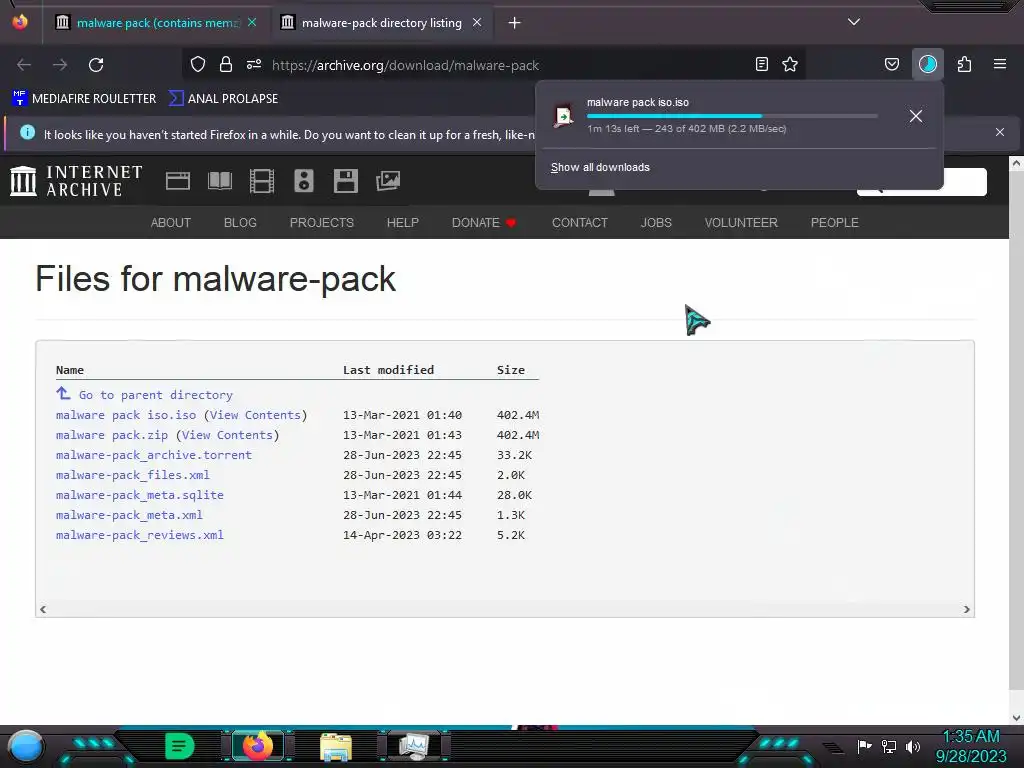Image resolution: width=1024 pixels, height=768 pixels.
Task: Open malware-pack_meta.sqlite link
Action: coord(140,495)
